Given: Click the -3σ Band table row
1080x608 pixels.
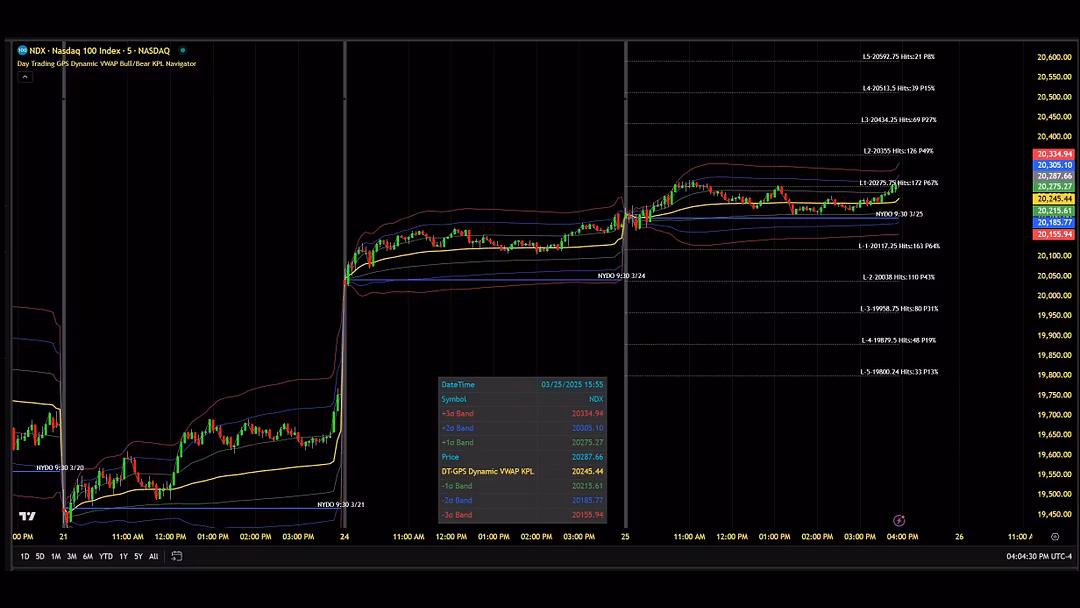Looking at the screenshot, I should (522, 515).
